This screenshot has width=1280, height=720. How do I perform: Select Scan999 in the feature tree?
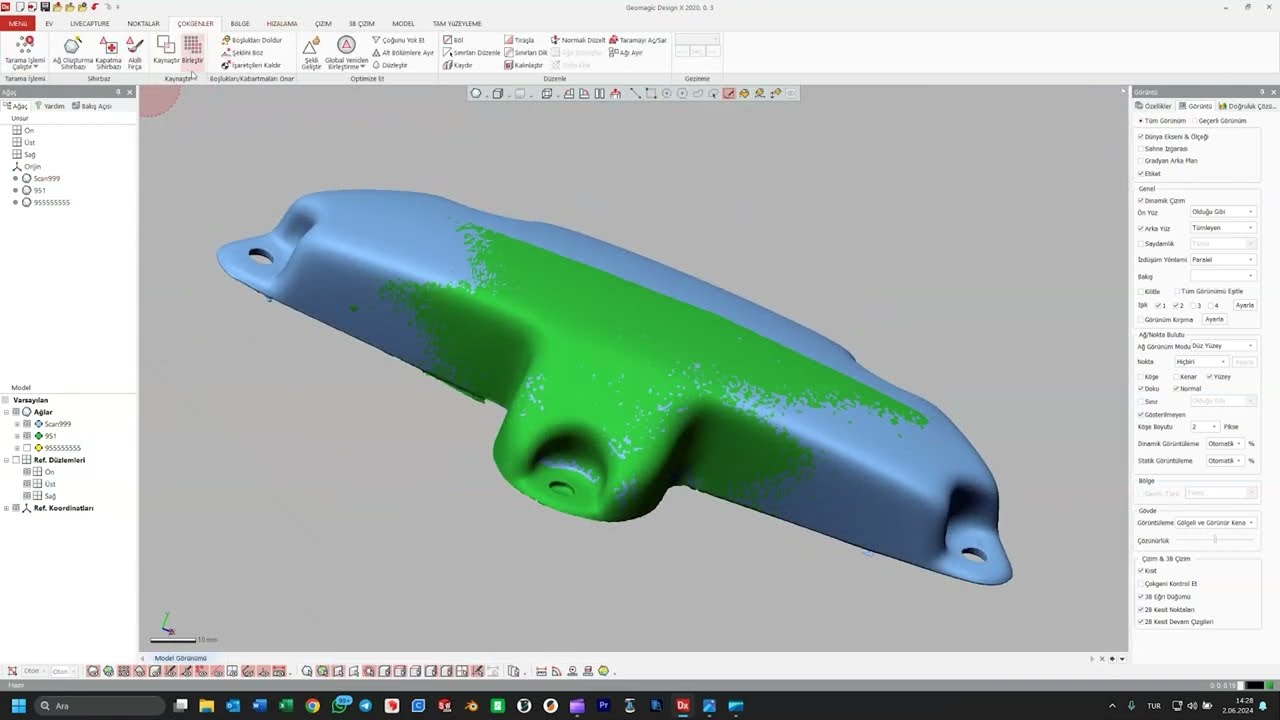click(46, 178)
